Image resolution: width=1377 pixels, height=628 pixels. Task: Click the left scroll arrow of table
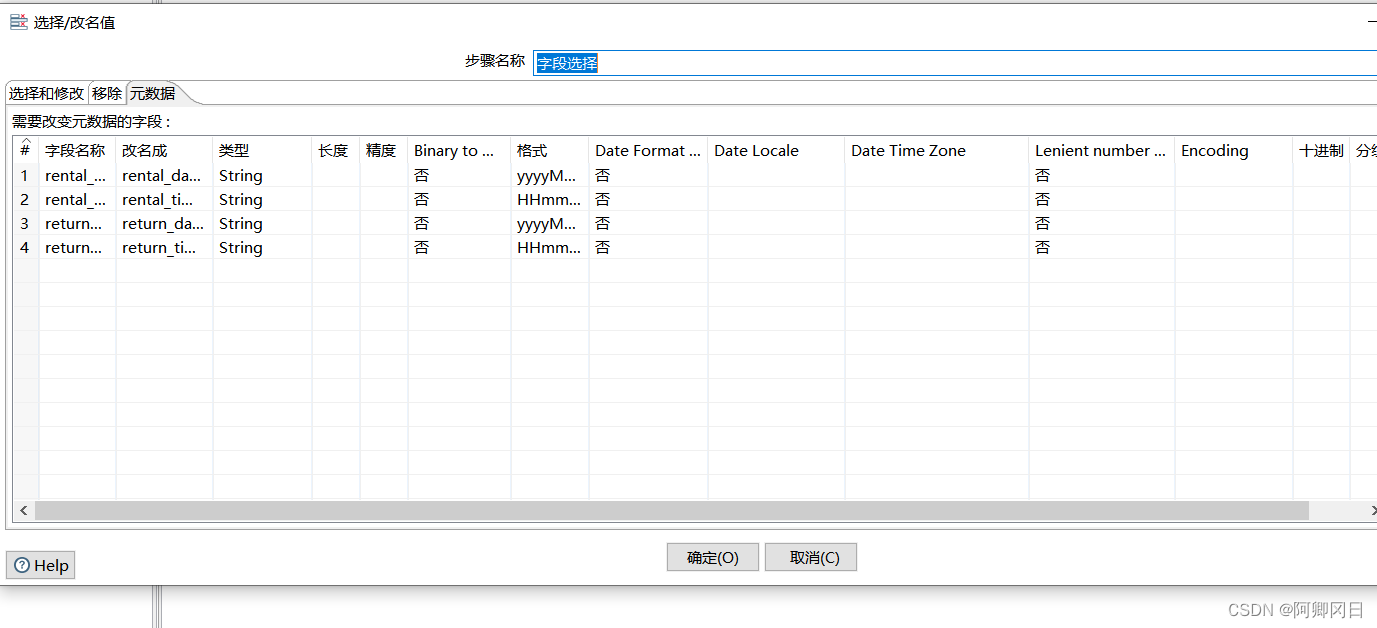[x=24, y=510]
